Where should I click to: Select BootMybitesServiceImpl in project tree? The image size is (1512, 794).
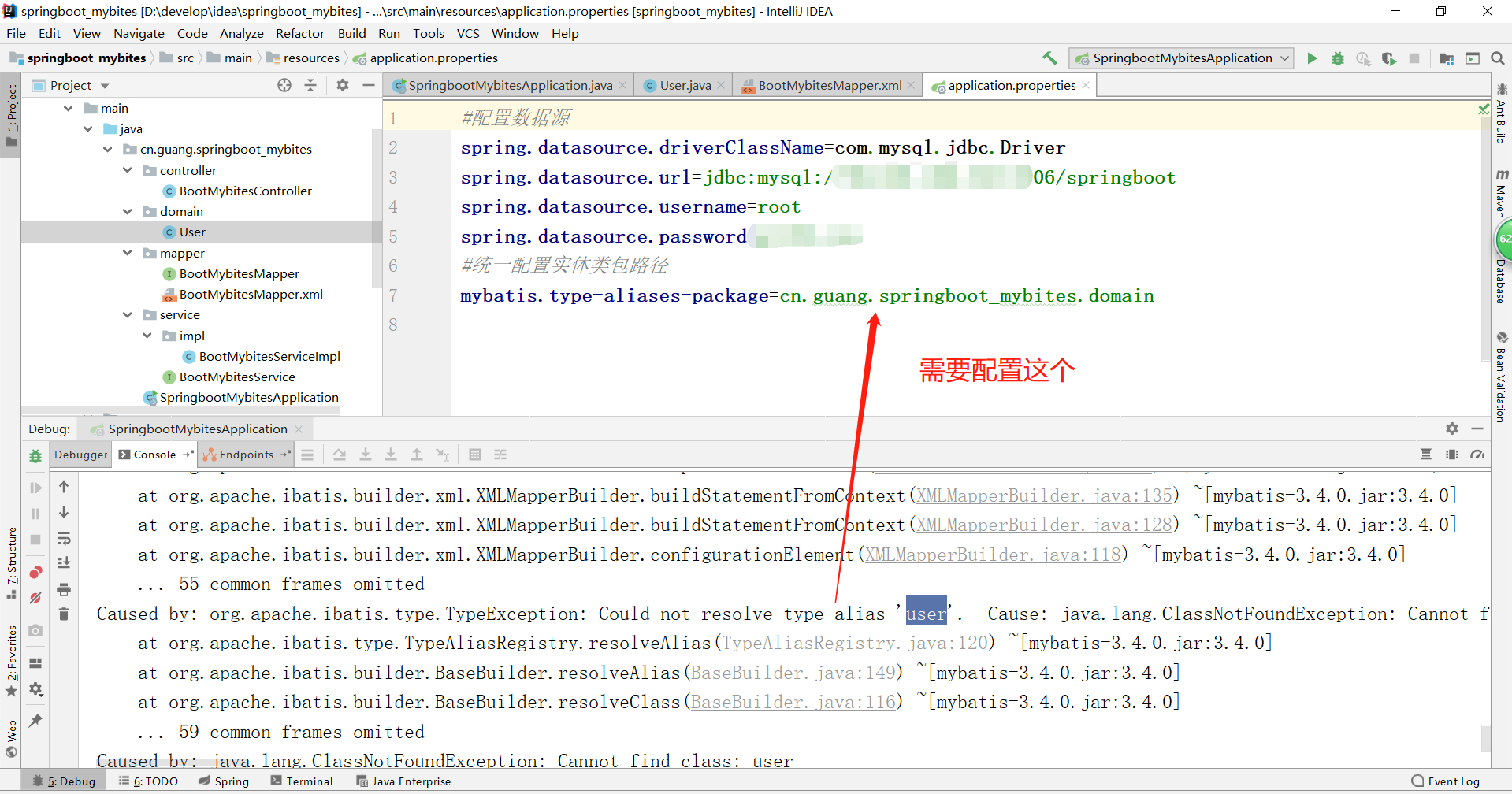269,356
